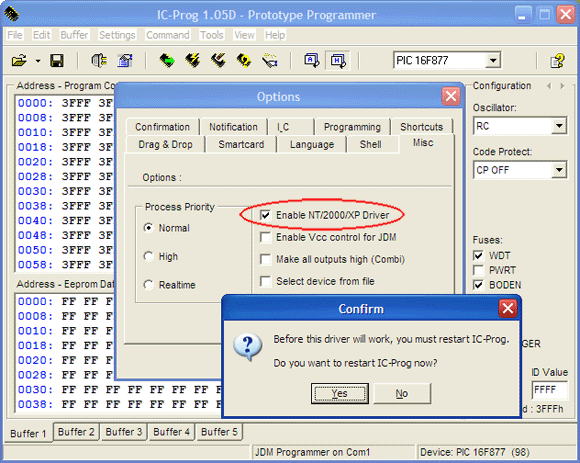Click Yes to restart IC-Prog

(x=340, y=393)
